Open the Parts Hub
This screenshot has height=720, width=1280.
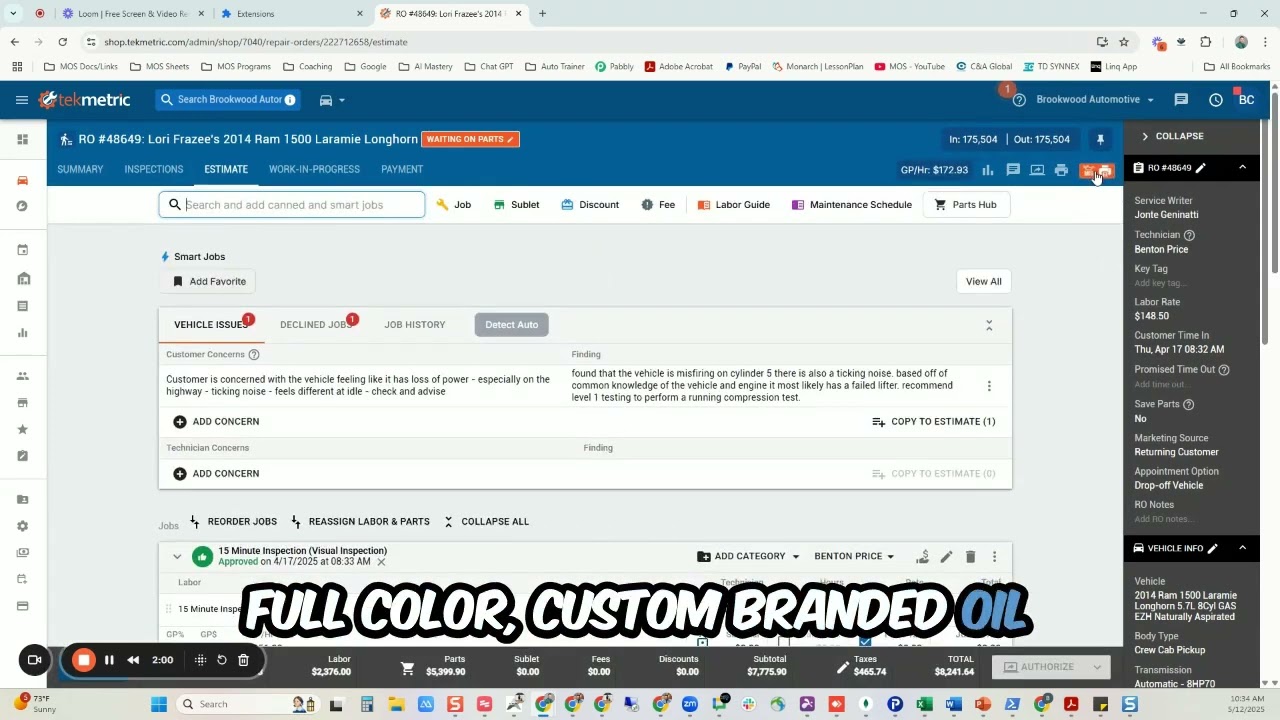click(x=965, y=205)
